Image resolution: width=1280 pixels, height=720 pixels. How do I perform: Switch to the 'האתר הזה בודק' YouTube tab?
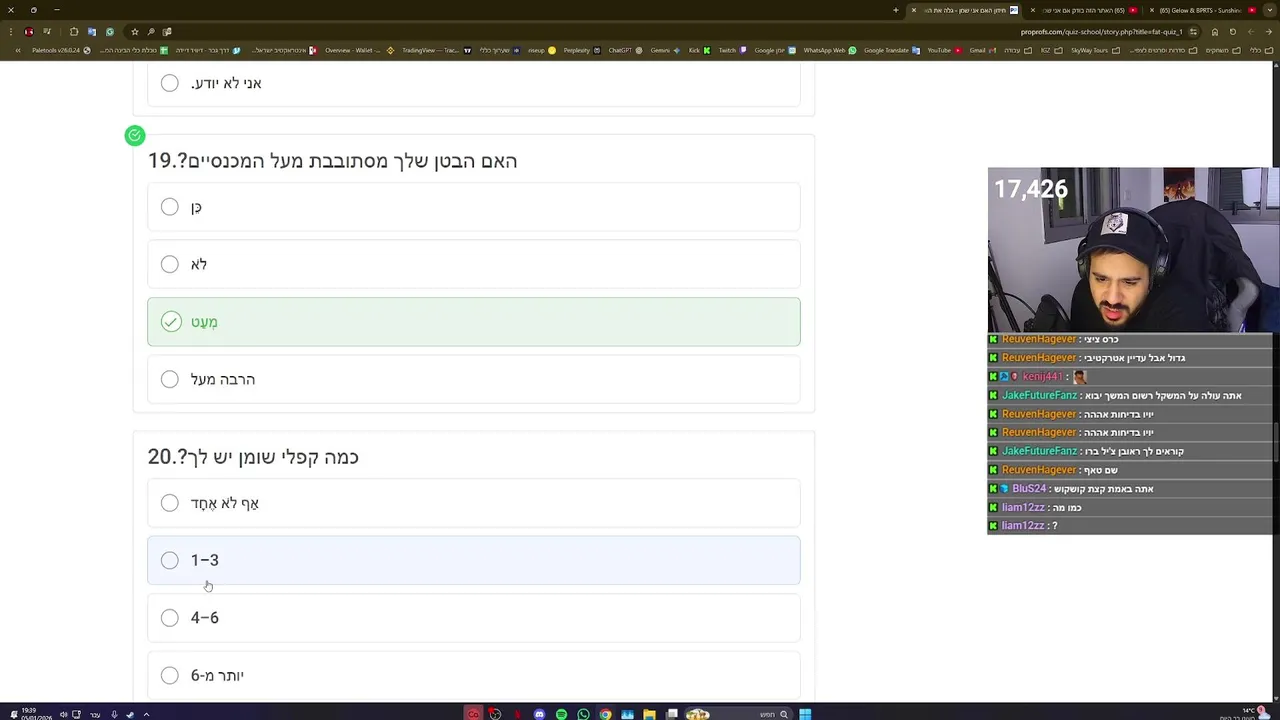tap(1085, 10)
